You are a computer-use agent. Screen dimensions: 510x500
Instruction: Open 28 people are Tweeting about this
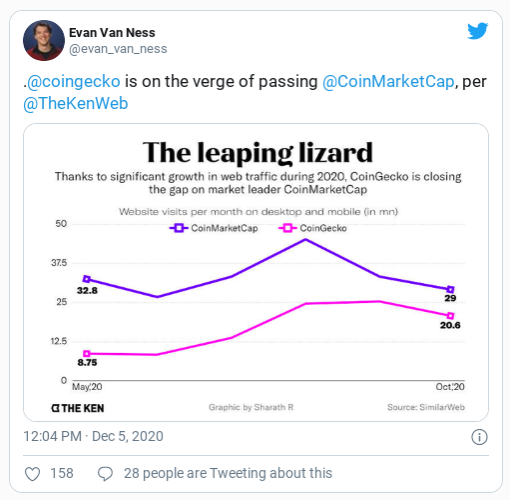pyautogui.click(x=228, y=473)
